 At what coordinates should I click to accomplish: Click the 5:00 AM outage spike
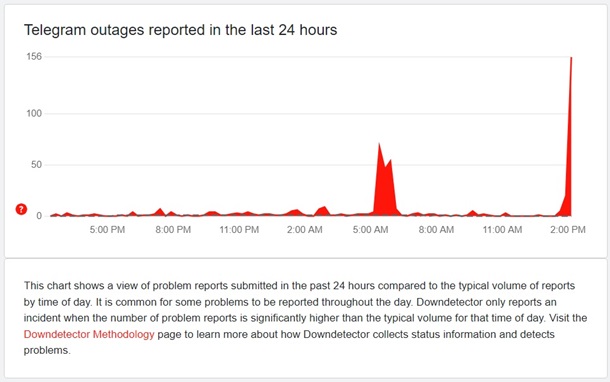(379, 144)
